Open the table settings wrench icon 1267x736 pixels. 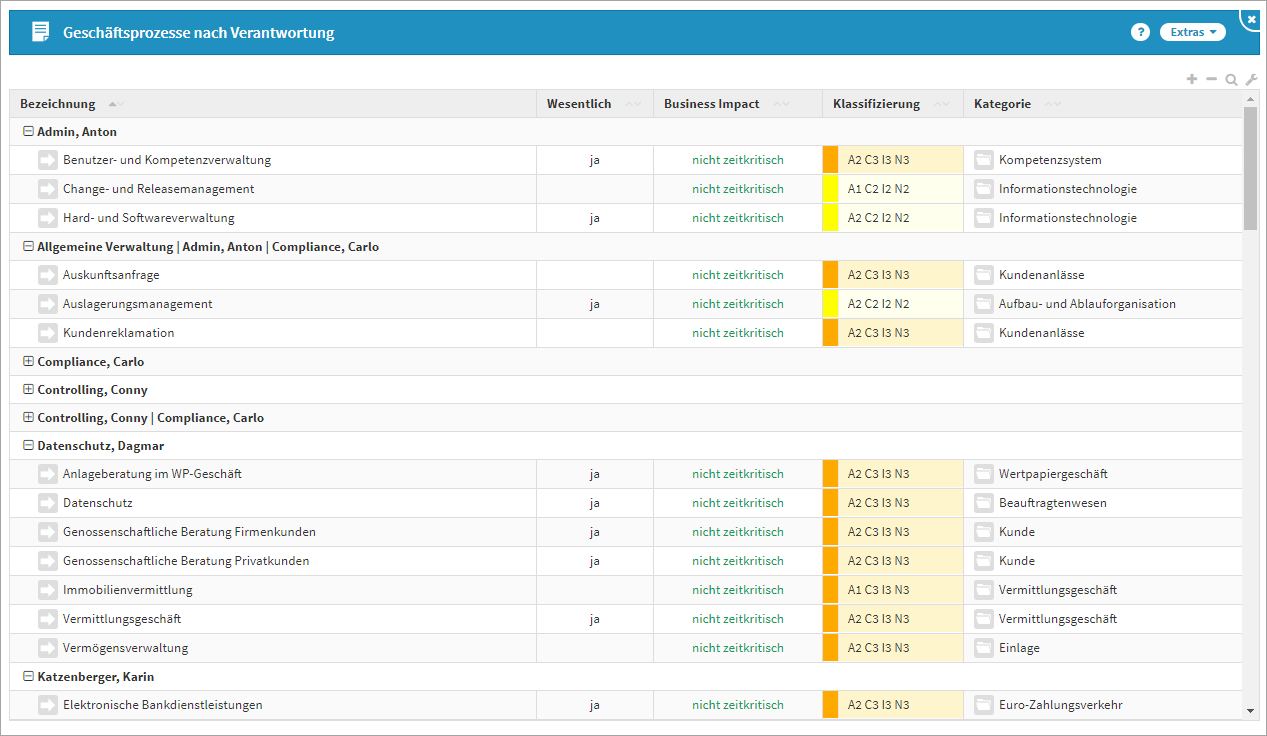point(1250,79)
